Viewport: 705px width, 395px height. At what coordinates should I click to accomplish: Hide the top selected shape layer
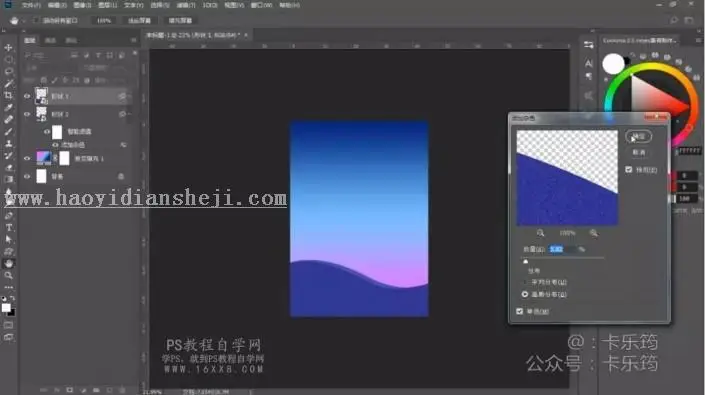click(x=27, y=96)
